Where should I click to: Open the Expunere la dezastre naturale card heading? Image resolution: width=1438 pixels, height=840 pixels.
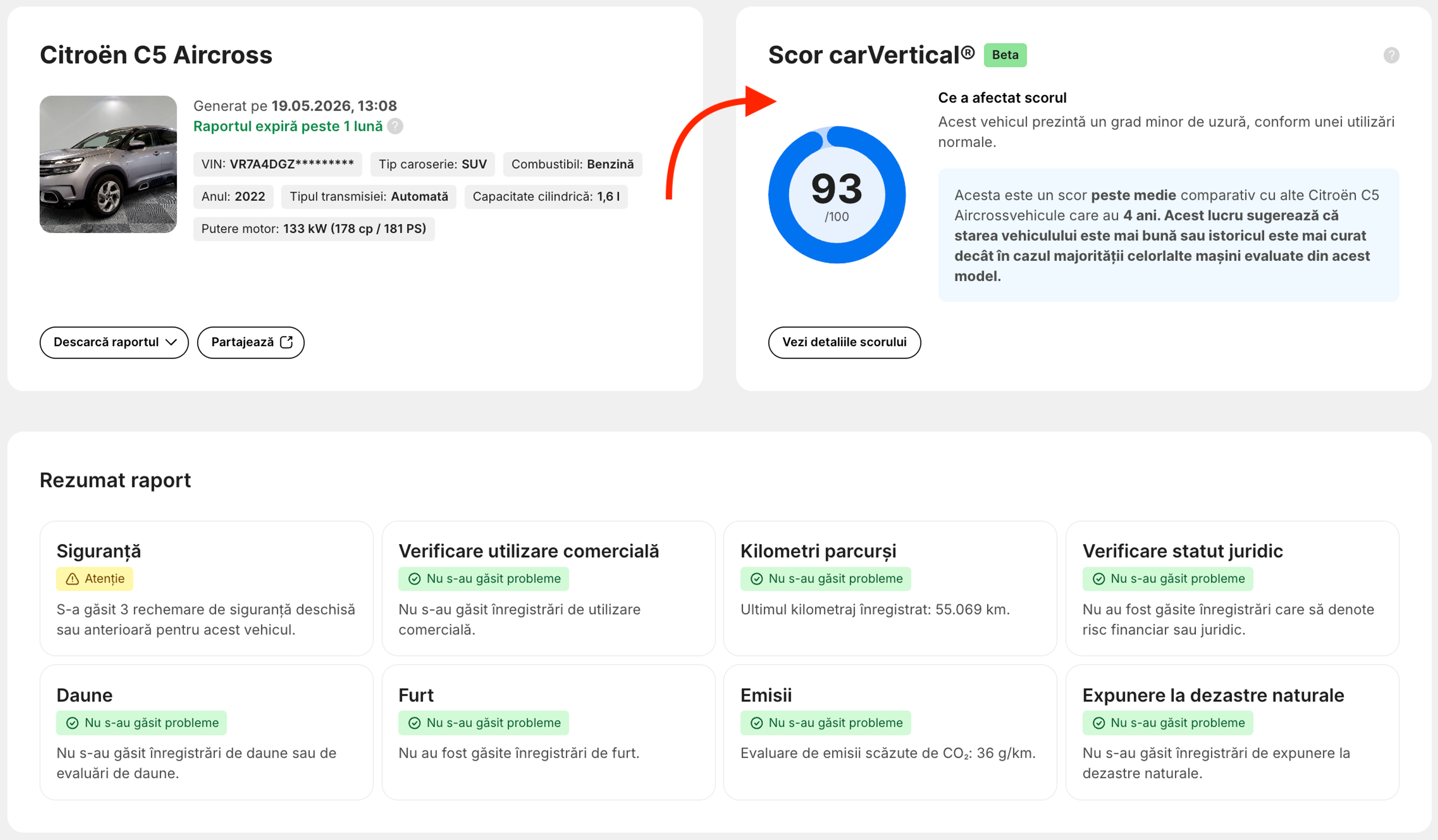(1213, 695)
